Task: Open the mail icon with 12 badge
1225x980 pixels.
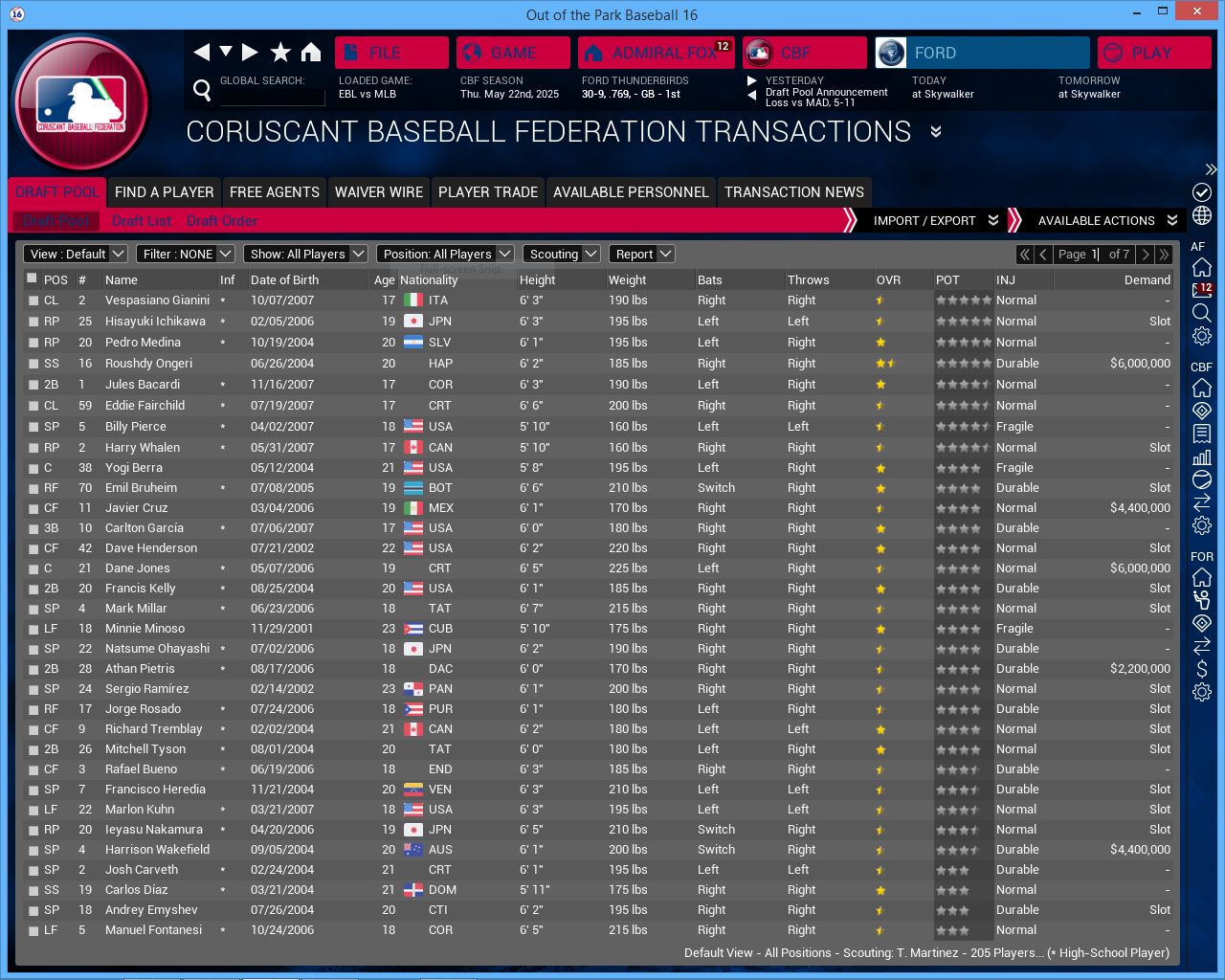Action: tap(1202, 290)
